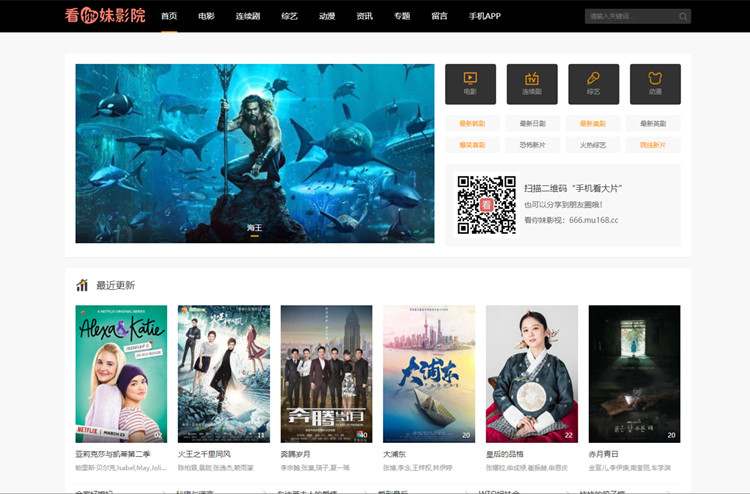This screenshot has width=750, height=494.
Task: Open the 海王 Aquaman banner image
Action: [x=255, y=153]
